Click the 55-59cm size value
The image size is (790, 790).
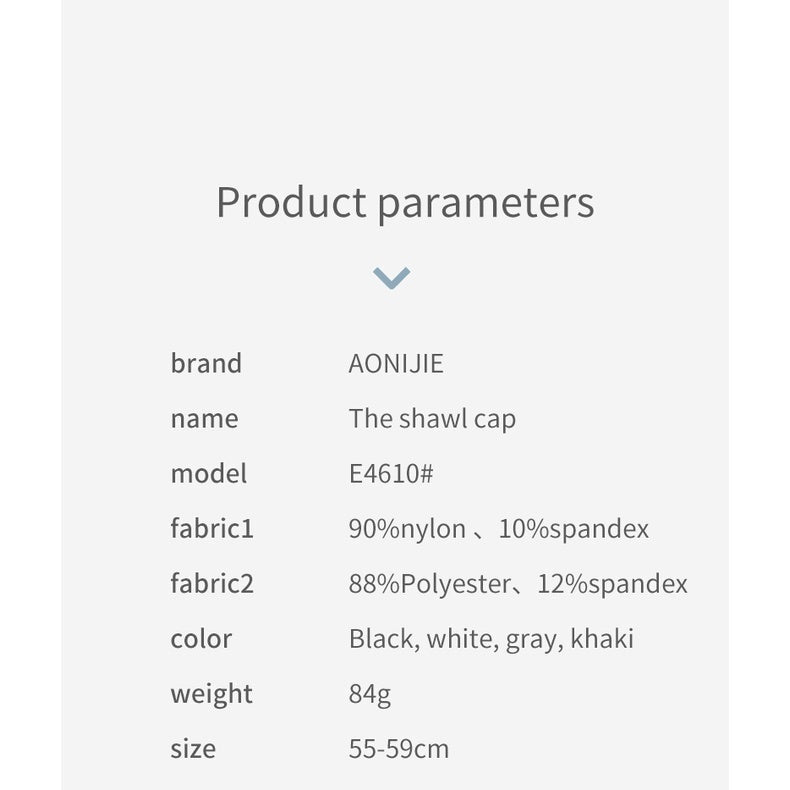399,748
